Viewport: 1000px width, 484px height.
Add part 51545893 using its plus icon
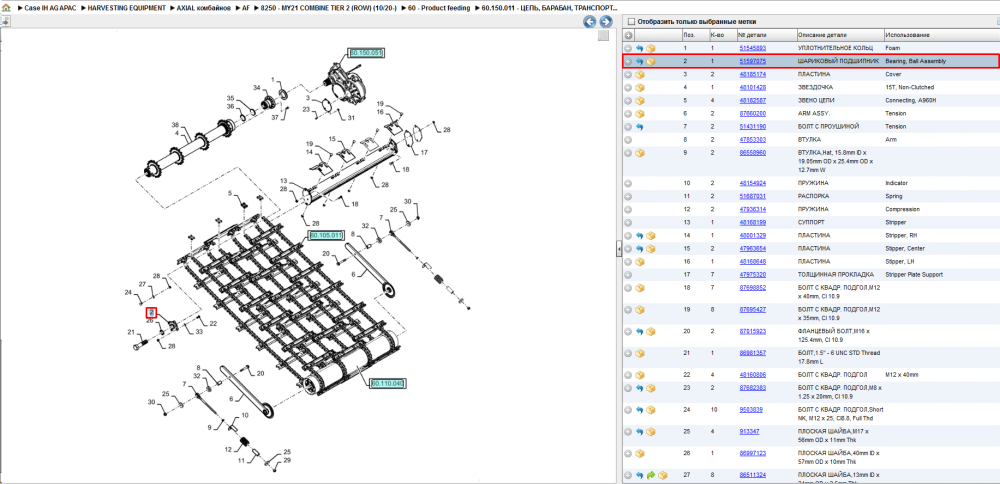coord(628,48)
